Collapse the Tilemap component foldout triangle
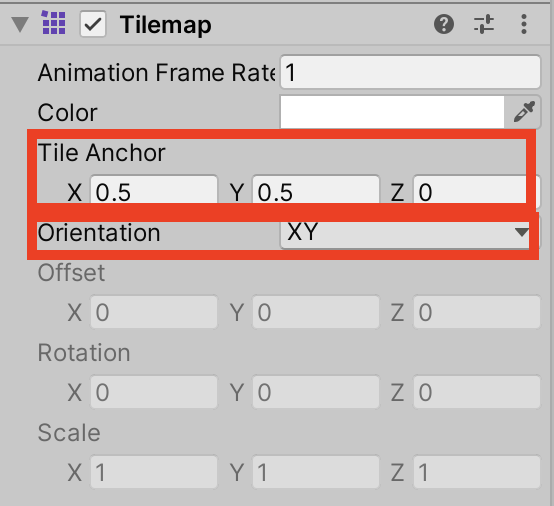The image size is (554, 506). 20,24
